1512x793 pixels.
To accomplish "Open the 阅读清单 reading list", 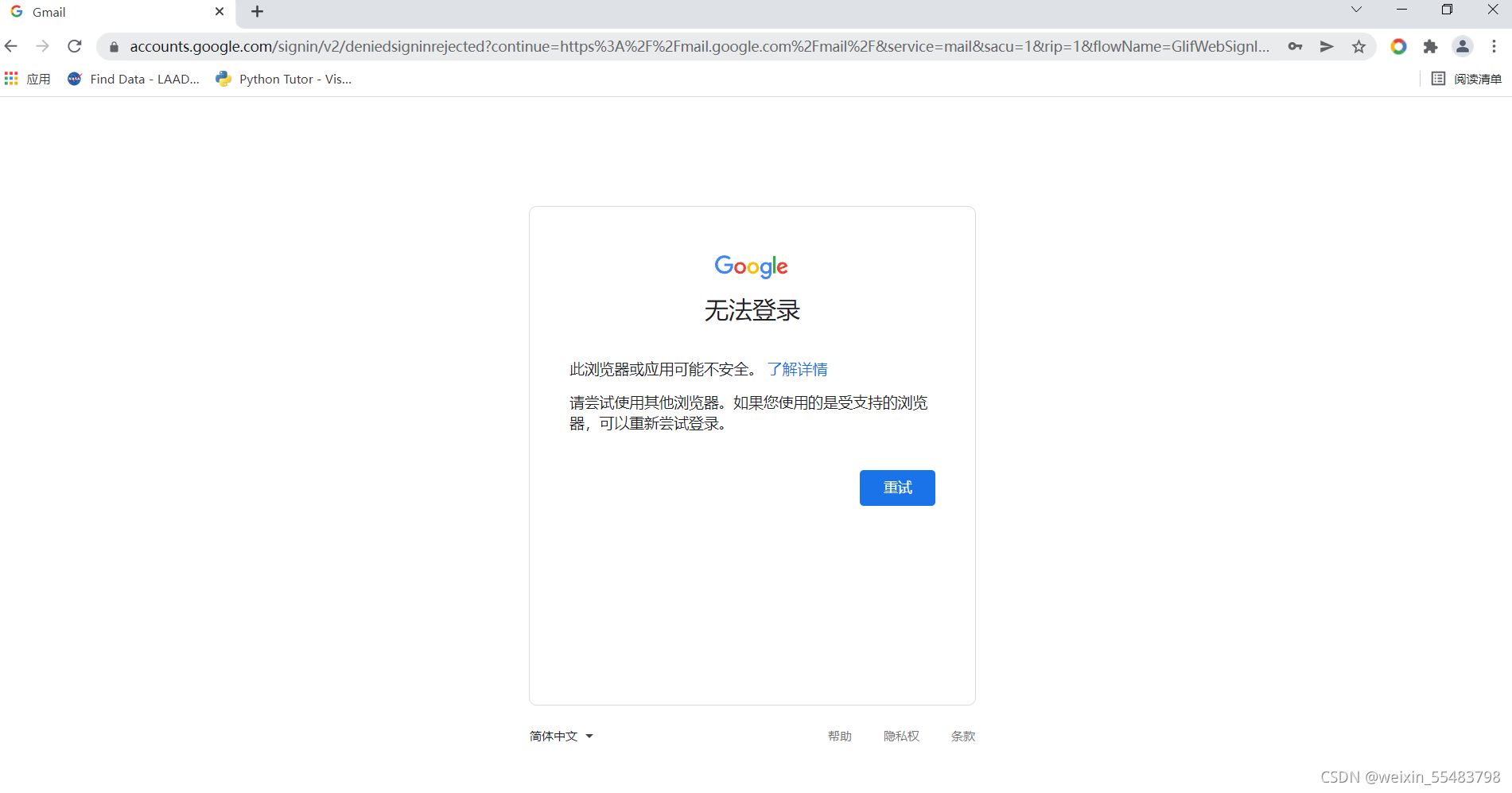I will coord(1467,79).
